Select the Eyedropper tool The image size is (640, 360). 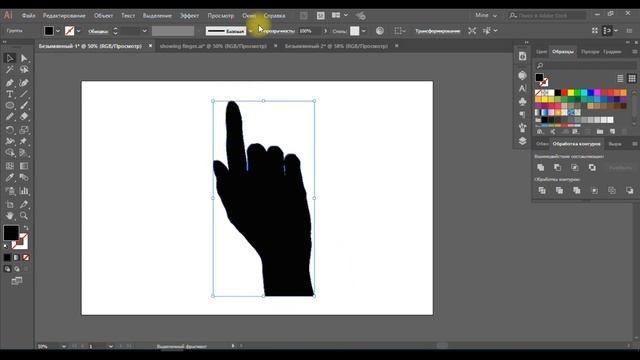[10, 178]
